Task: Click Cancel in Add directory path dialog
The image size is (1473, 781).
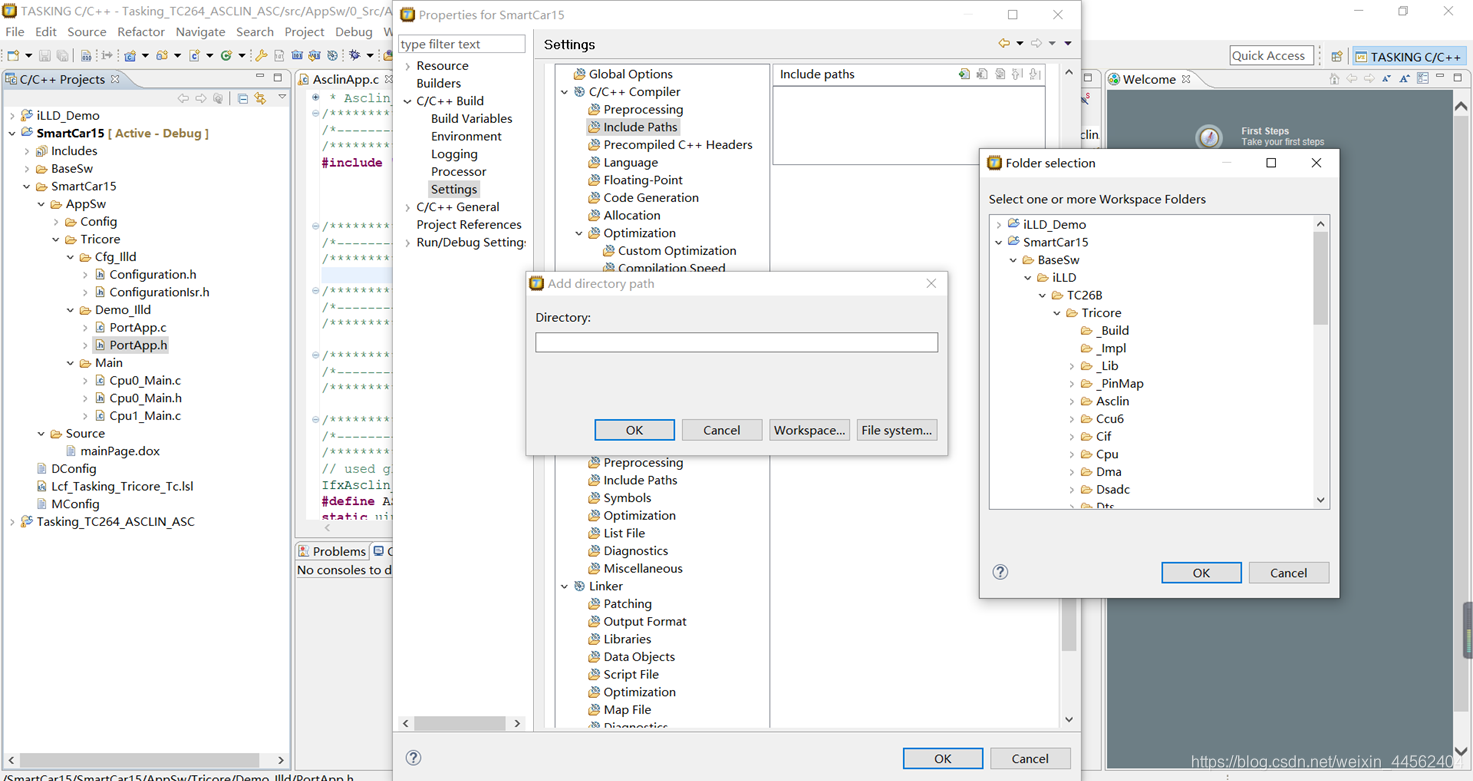Action: 721,430
